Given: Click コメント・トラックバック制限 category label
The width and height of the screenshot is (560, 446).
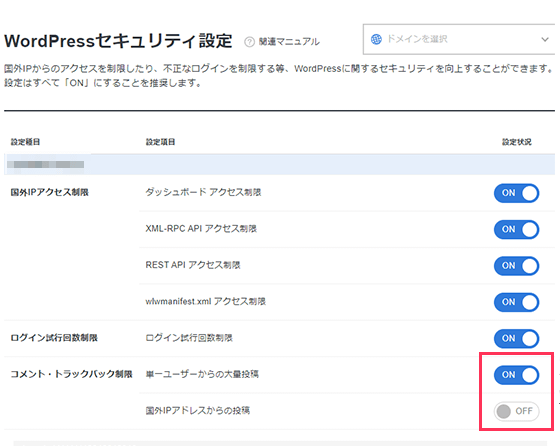Looking at the screenshot, I should tap(71, 374).
